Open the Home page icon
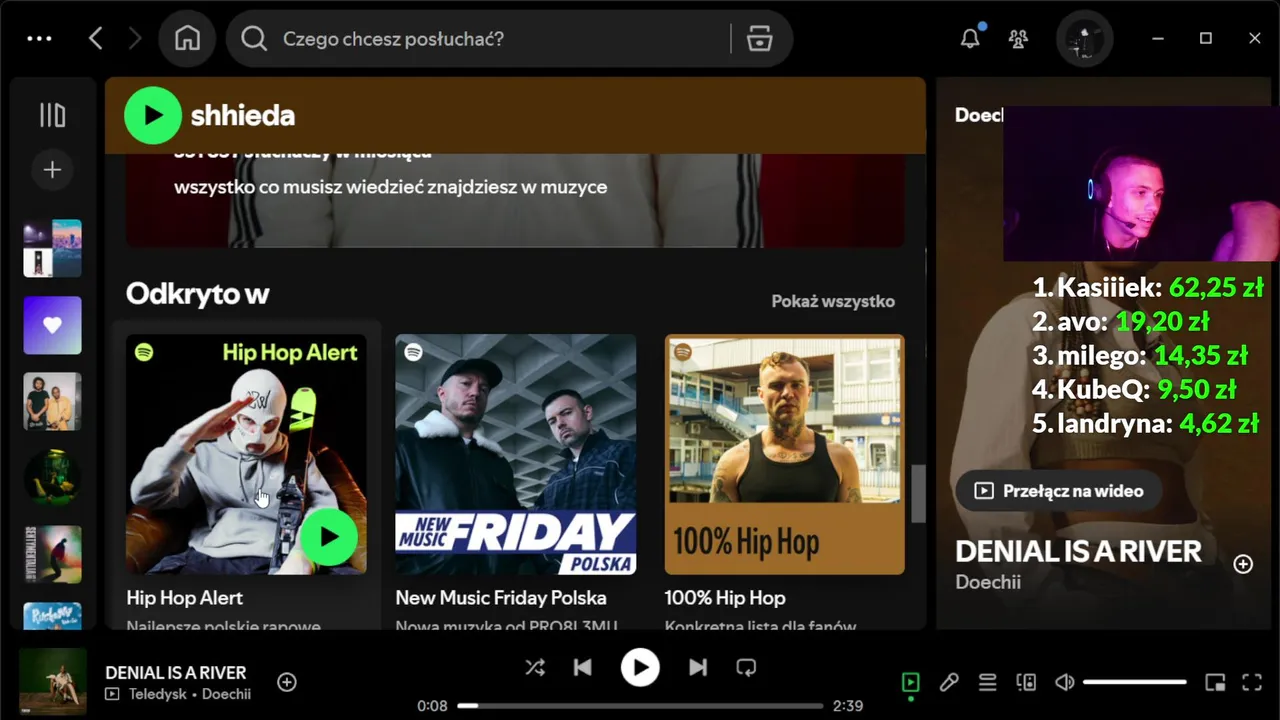 187,39
